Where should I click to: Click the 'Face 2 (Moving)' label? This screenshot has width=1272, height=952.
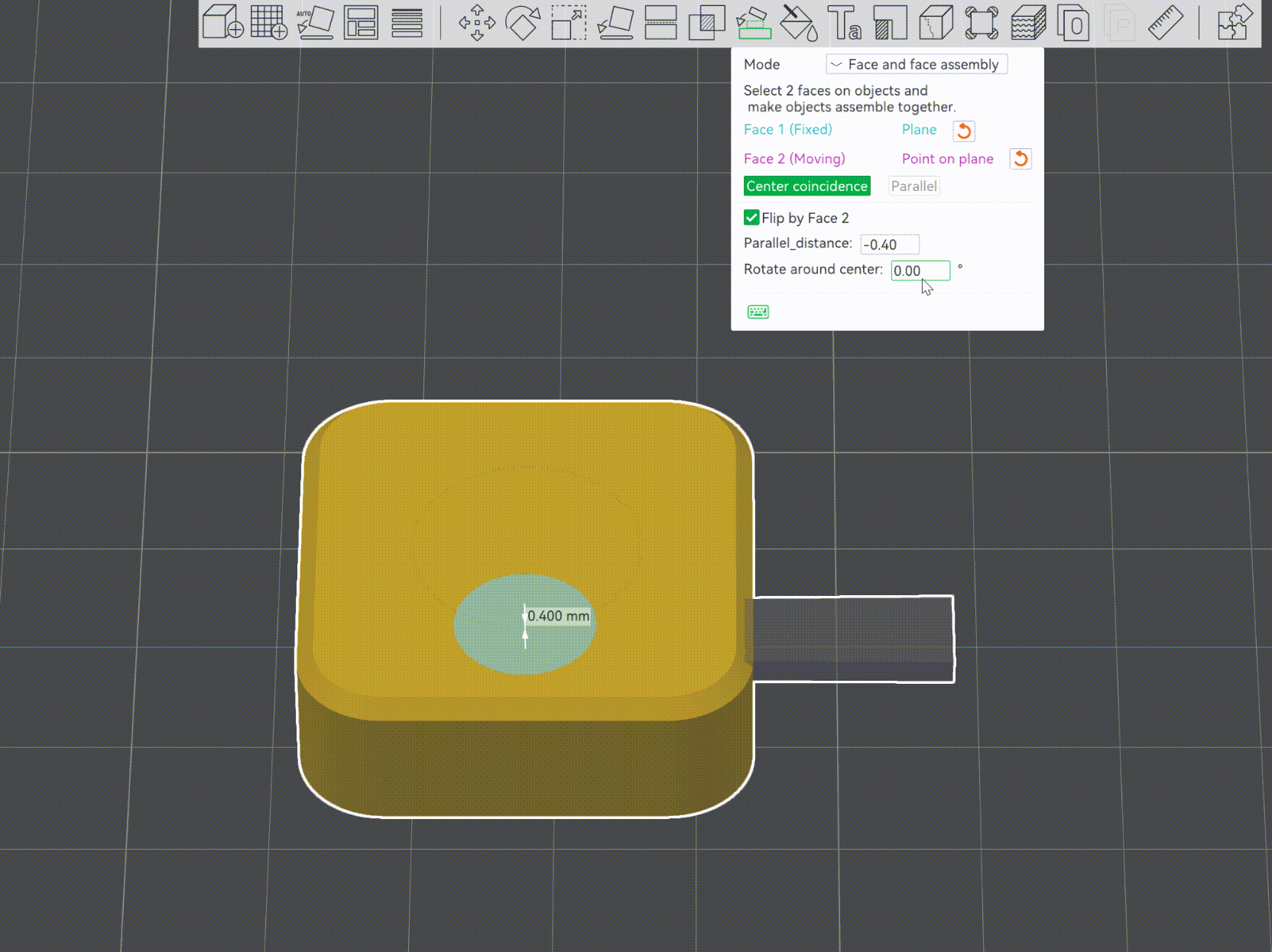(x=794, y=159)
